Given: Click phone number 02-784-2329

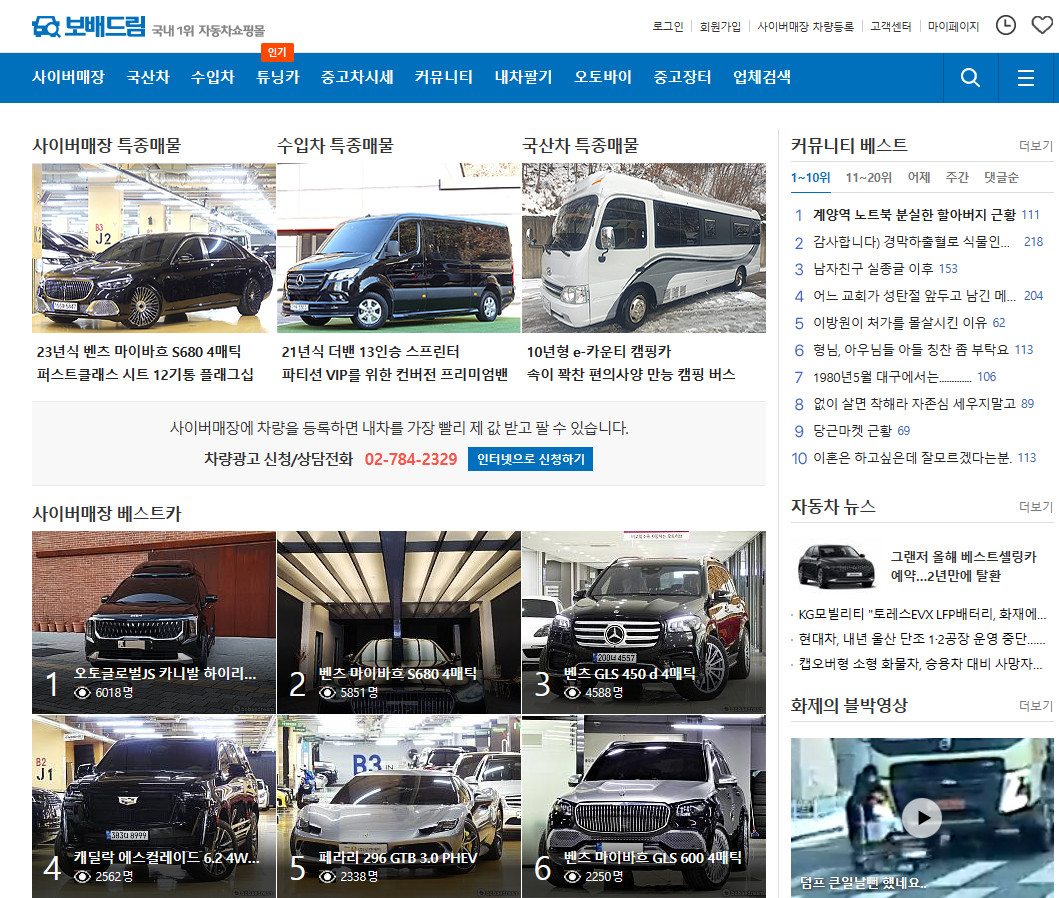Looking at the screenshot, I should 411,459.
